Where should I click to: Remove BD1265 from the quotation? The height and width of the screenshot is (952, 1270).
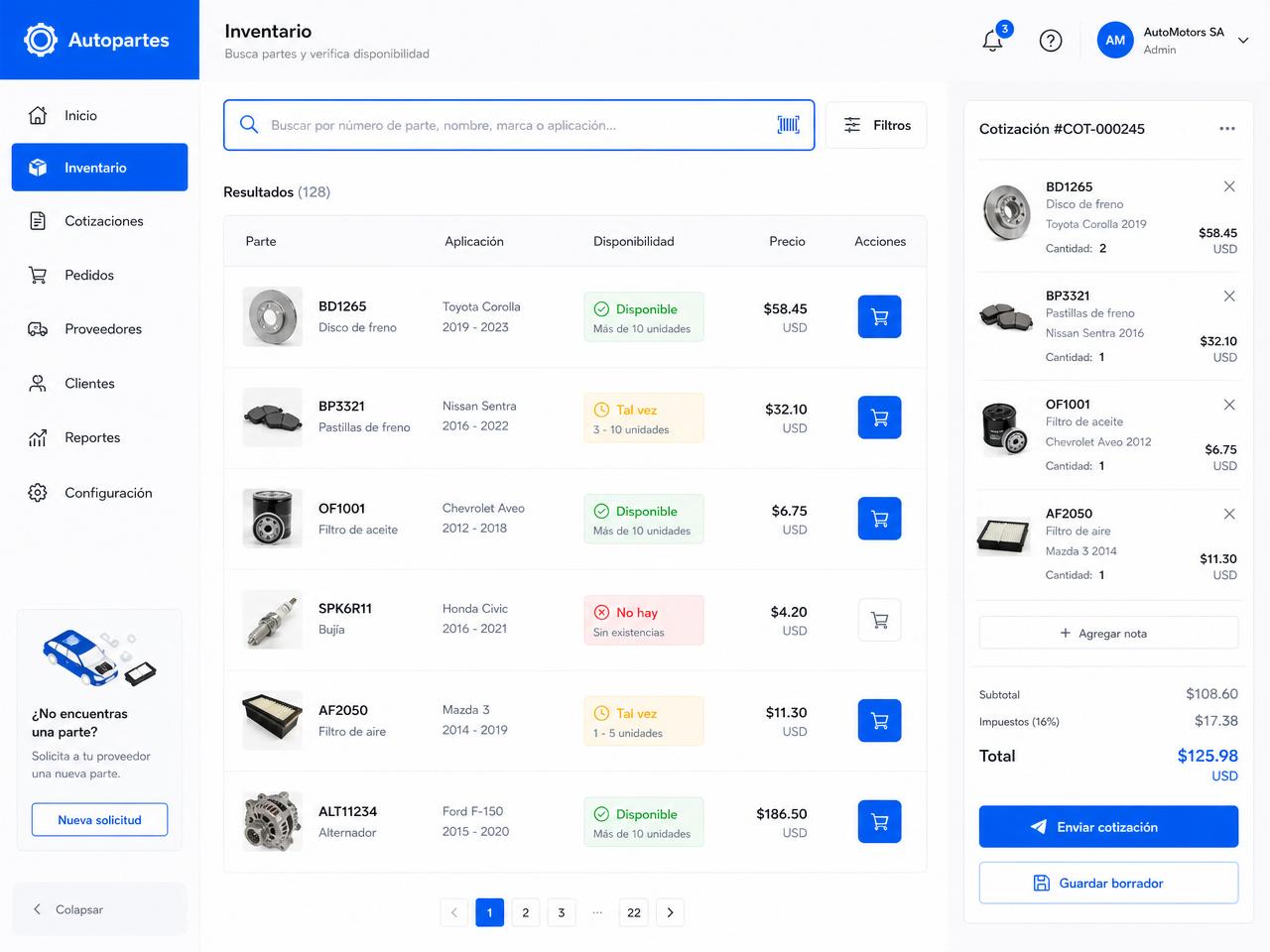(1229, 186)
